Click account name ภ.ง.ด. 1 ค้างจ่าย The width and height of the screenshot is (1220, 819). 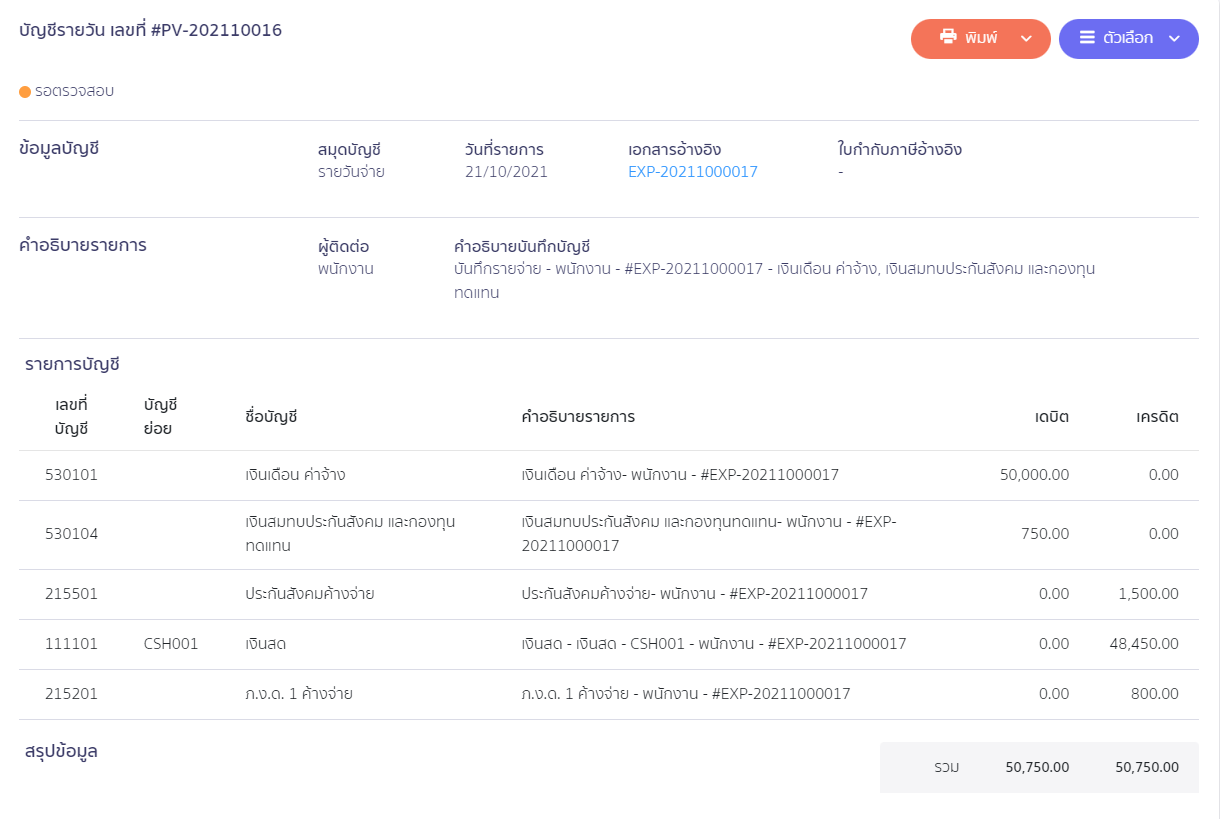[x=299, y=694]
